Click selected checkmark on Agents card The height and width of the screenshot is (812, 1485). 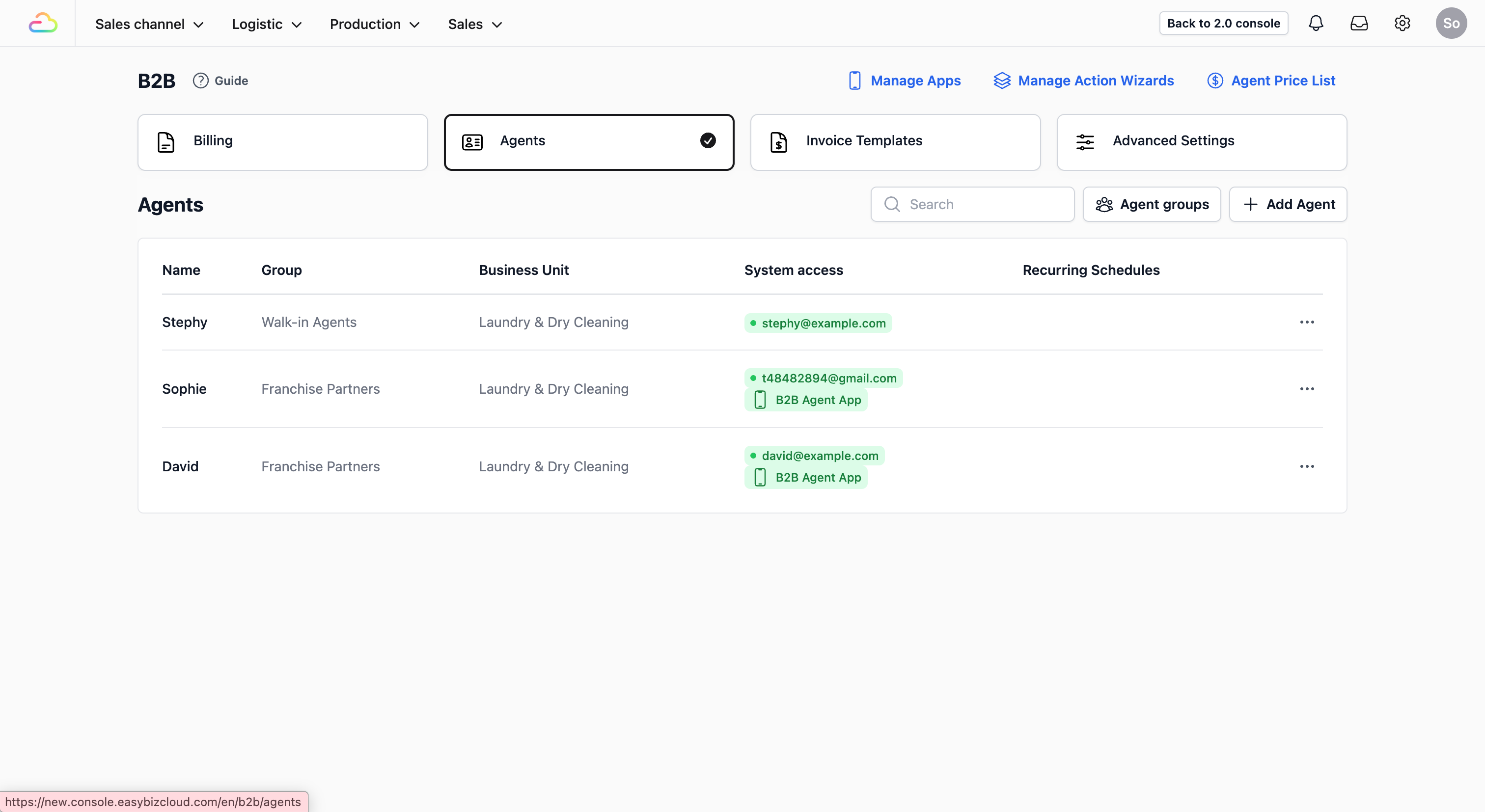pyautogui.click(x=707, y=140)
